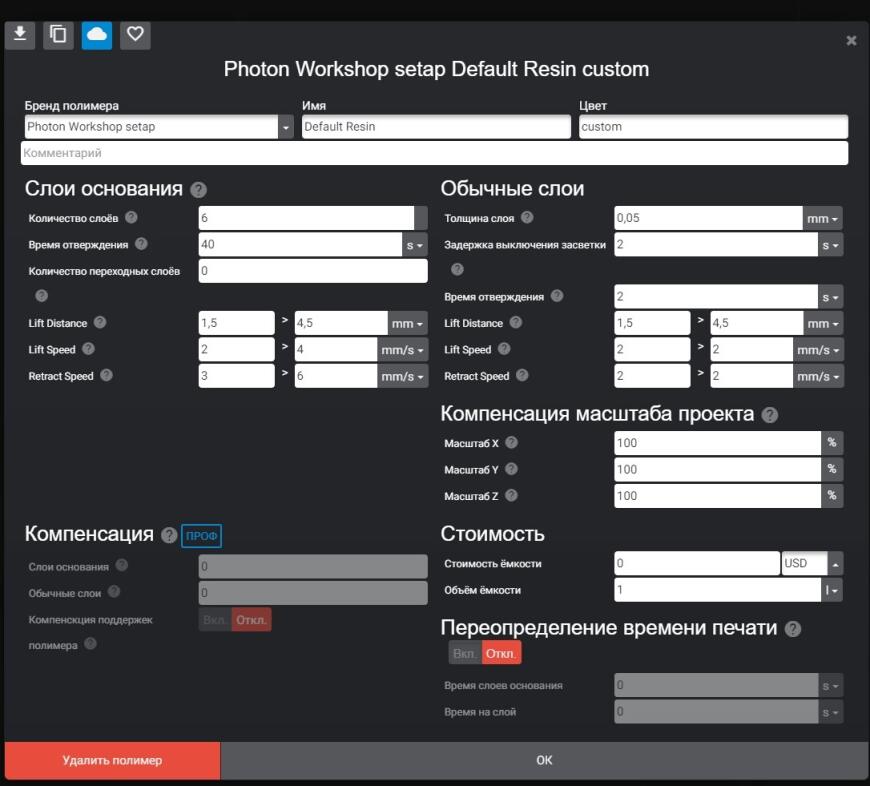
Task: Mark profile as favorite with heart icon
Action: click(135, 36)
